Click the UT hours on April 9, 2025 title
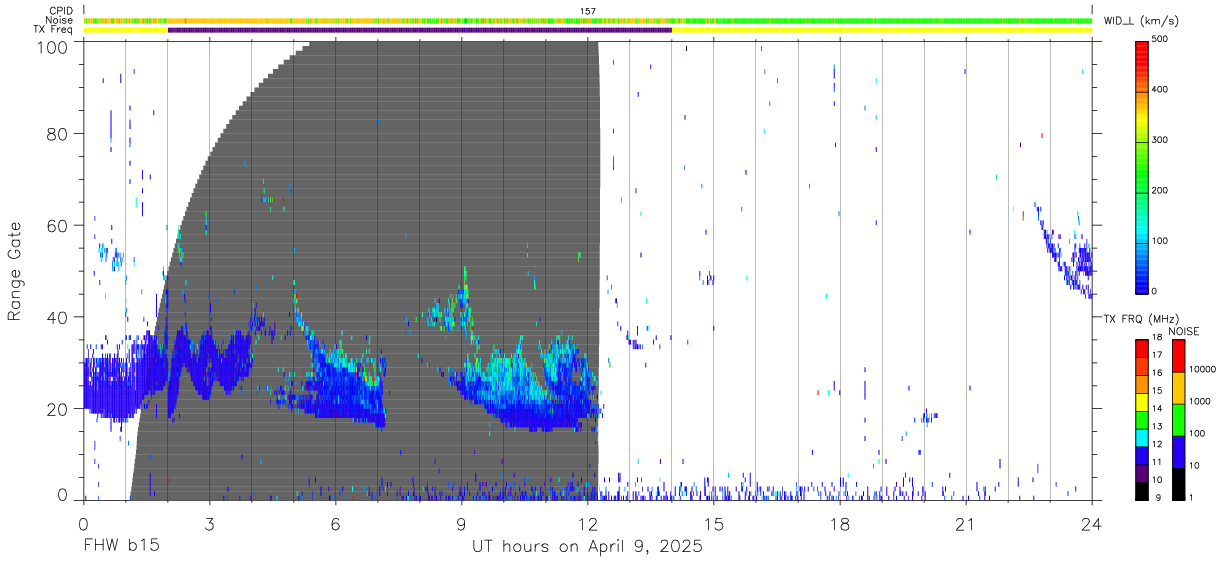Screen dimensions: 1228x567 click(x=587, y=548)
